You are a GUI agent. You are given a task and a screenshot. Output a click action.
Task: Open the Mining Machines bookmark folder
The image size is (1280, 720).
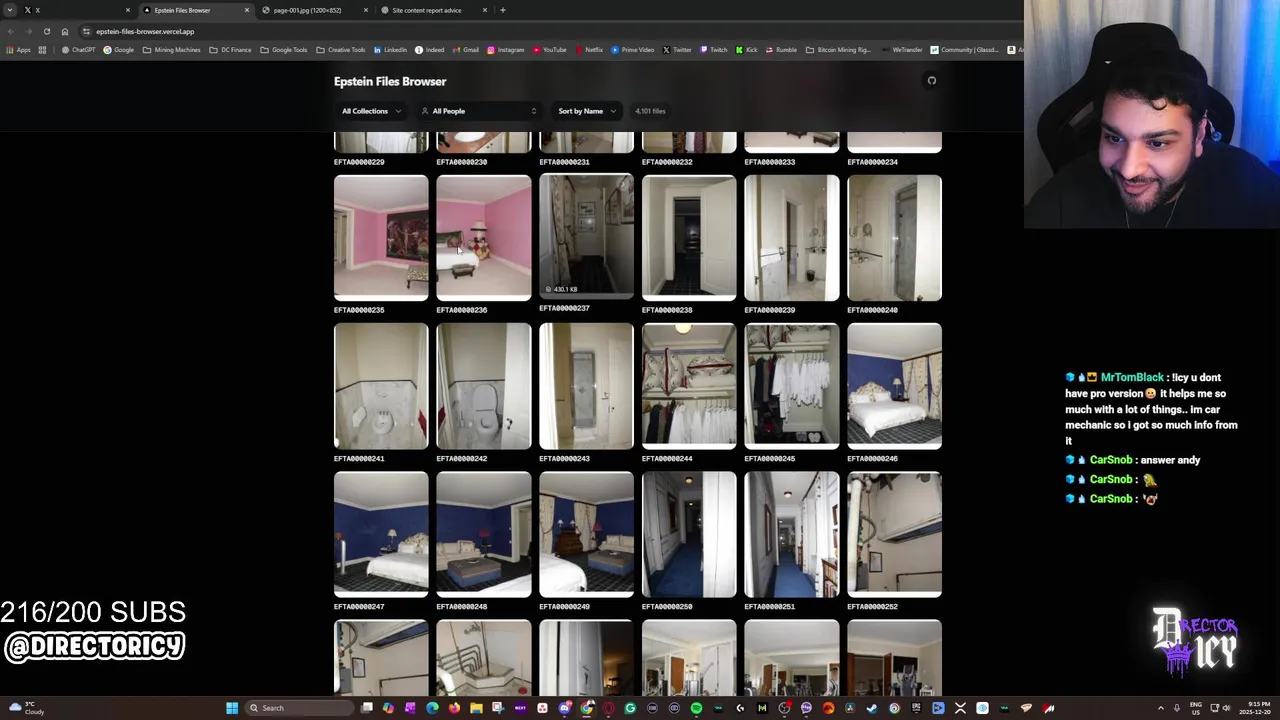pos(171,50)
